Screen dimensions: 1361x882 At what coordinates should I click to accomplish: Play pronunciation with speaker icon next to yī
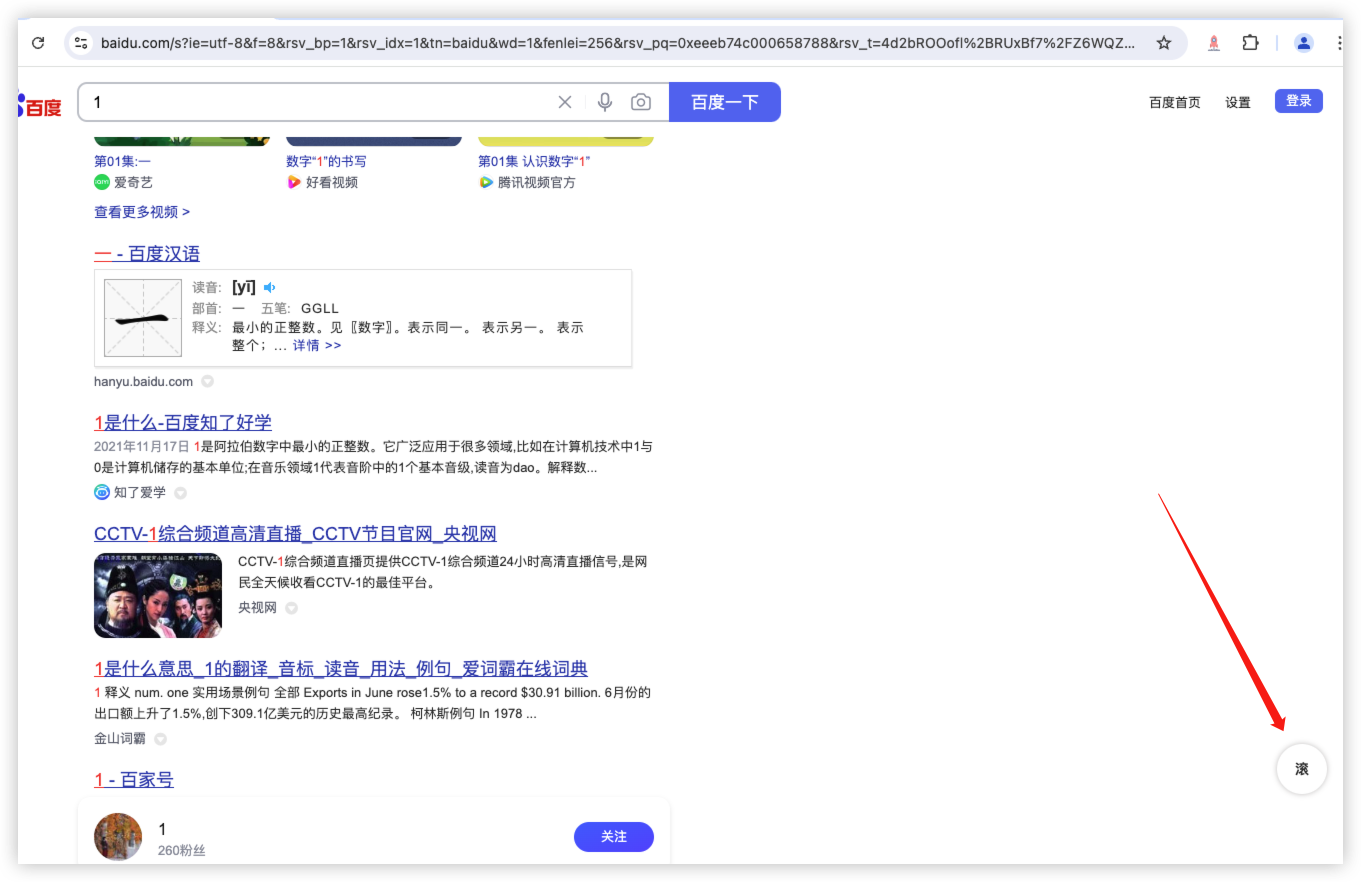(x=269, y=287)
